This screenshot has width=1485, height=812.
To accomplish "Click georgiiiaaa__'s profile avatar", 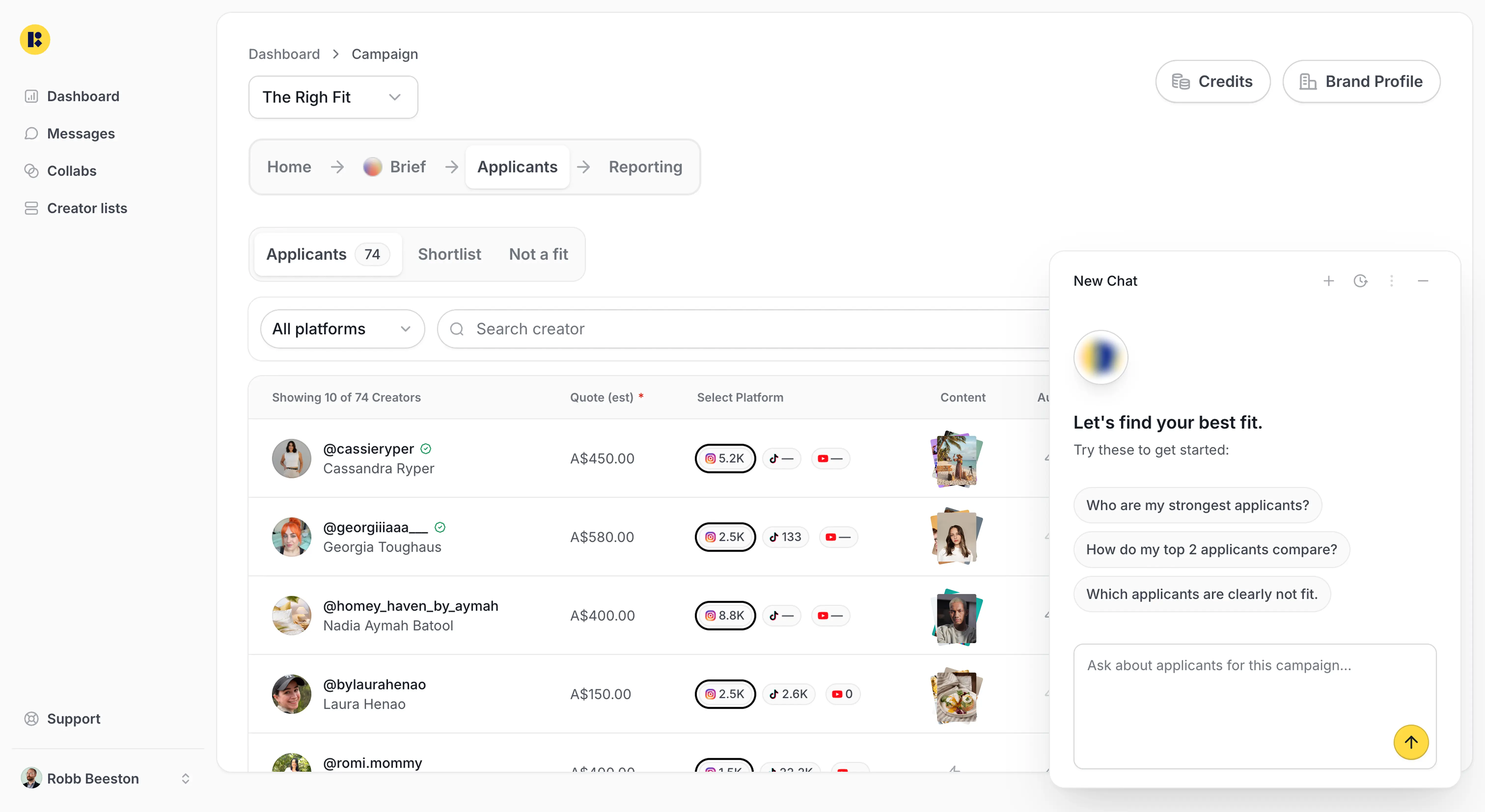I will pos(291,537).
